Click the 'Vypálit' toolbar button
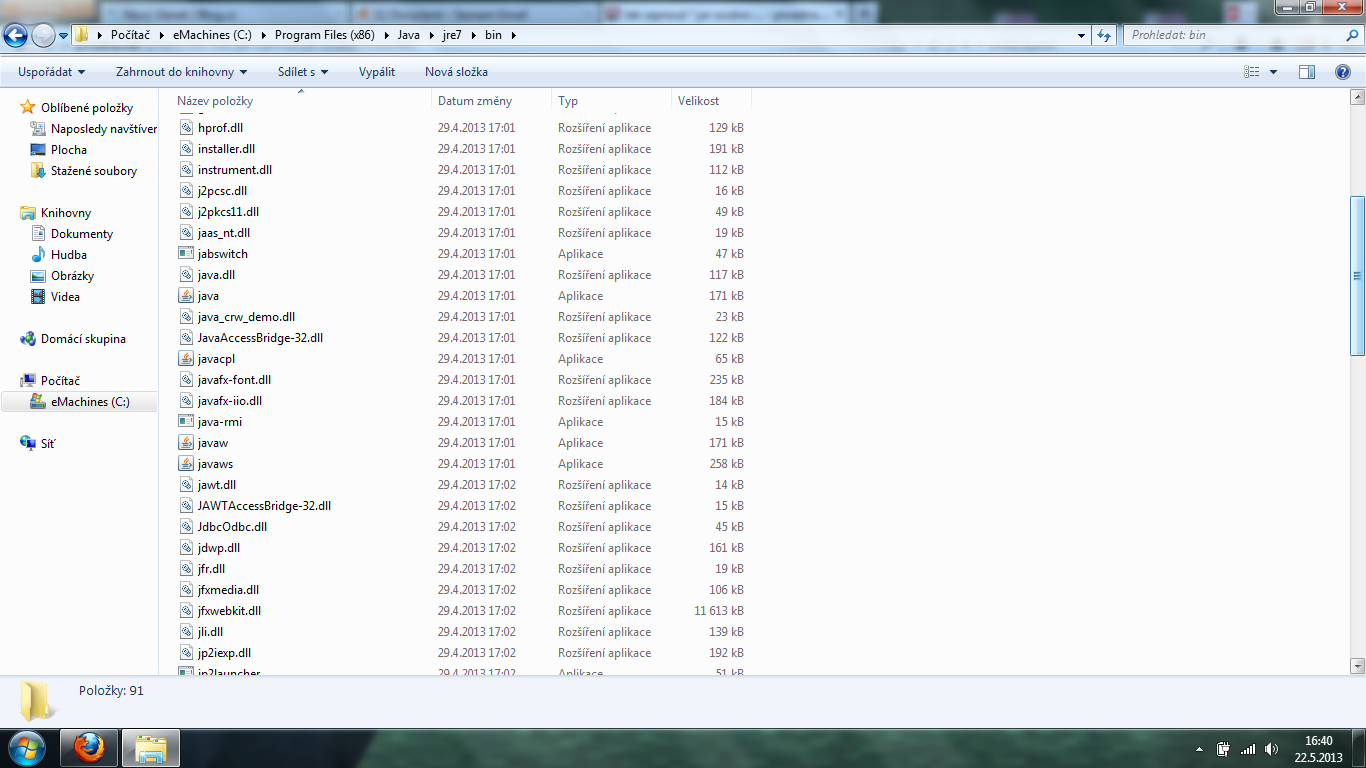 pos(377,72)
